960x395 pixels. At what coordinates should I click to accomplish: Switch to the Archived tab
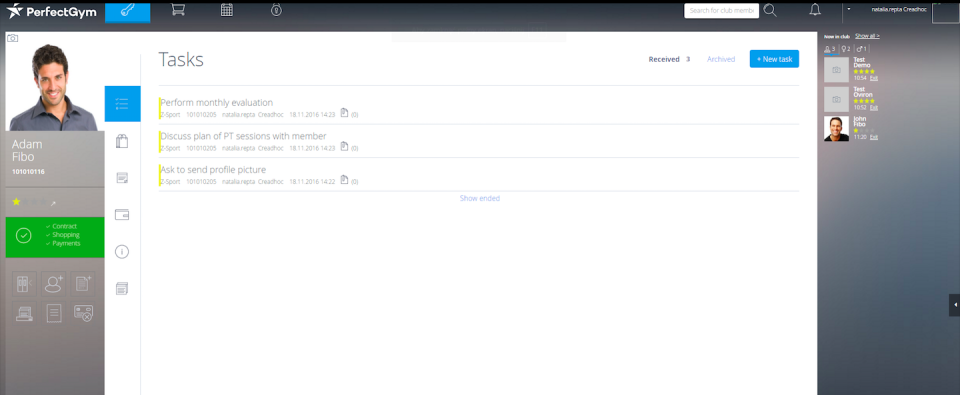tap(721, 59)
